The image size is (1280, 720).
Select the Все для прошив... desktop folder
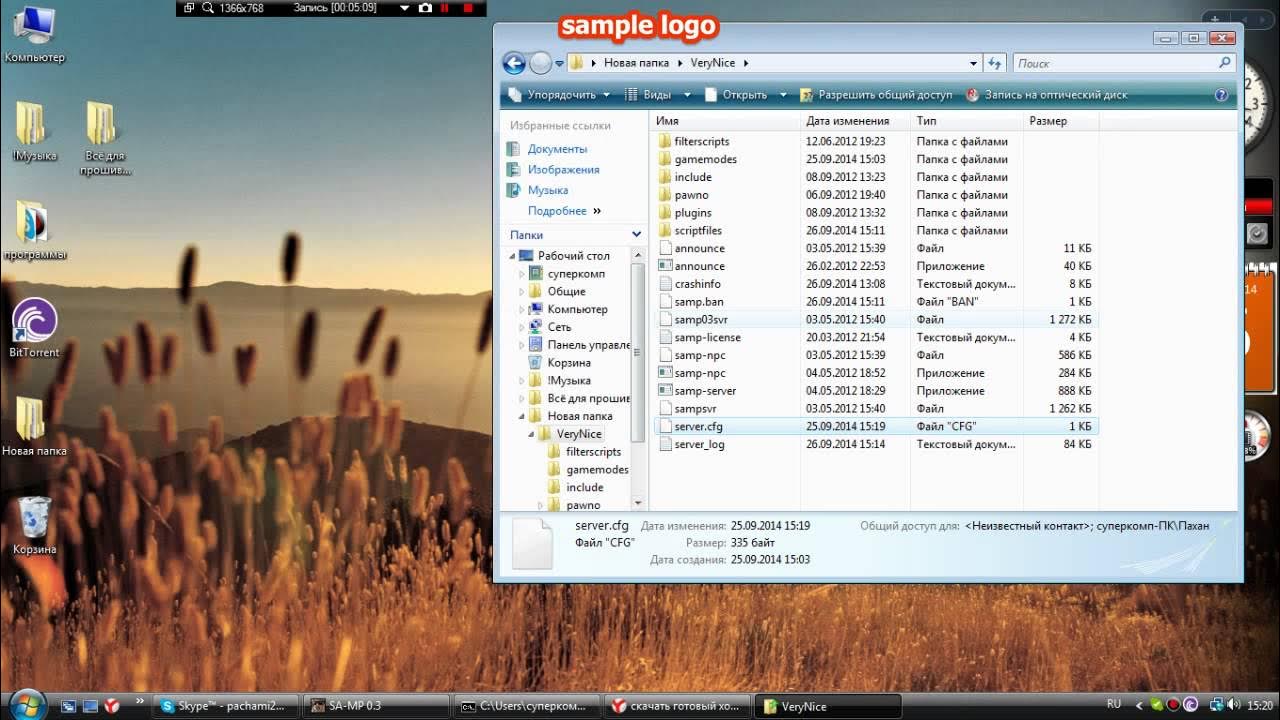click(105, 138)
